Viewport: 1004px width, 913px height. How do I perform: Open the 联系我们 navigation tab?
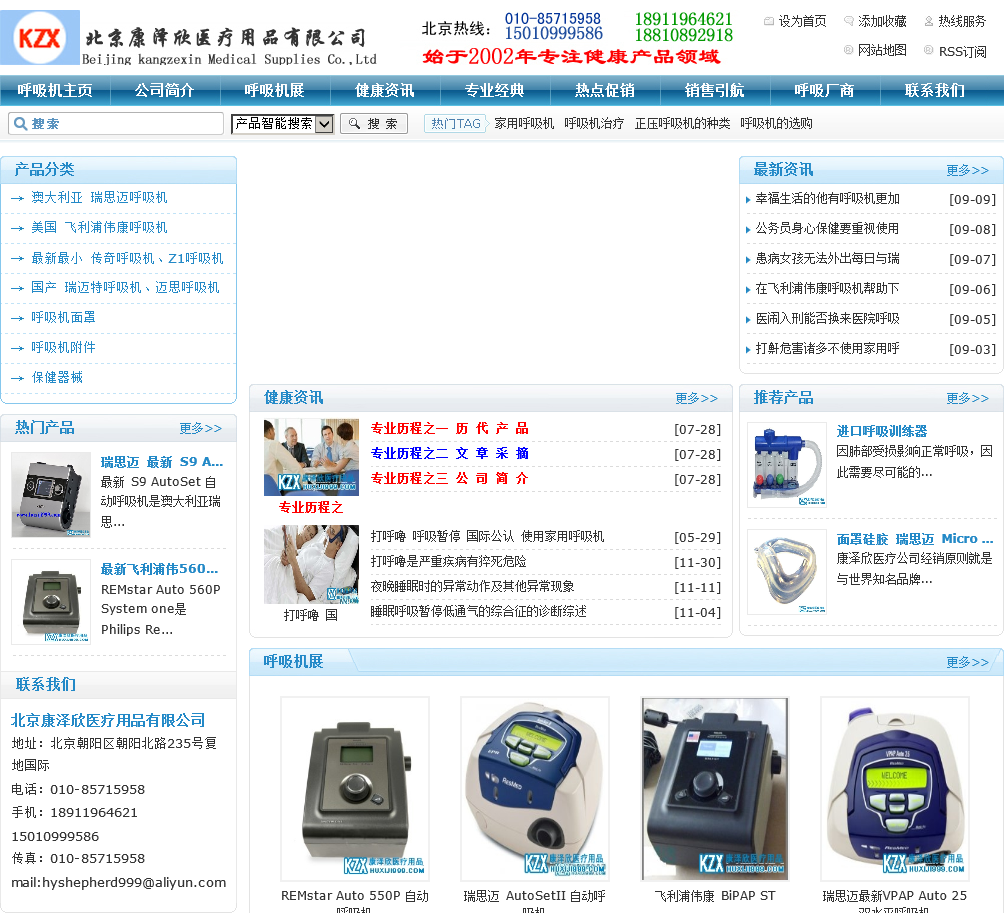935,90
